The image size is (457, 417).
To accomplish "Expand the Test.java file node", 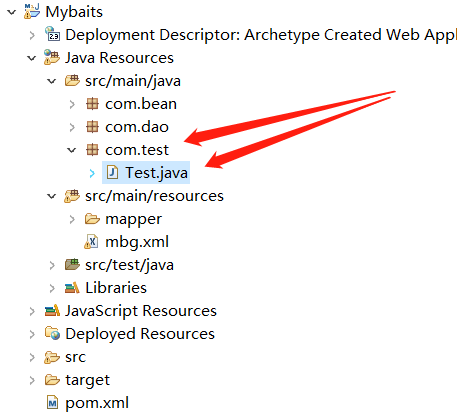I will click(x=92, y=173).
